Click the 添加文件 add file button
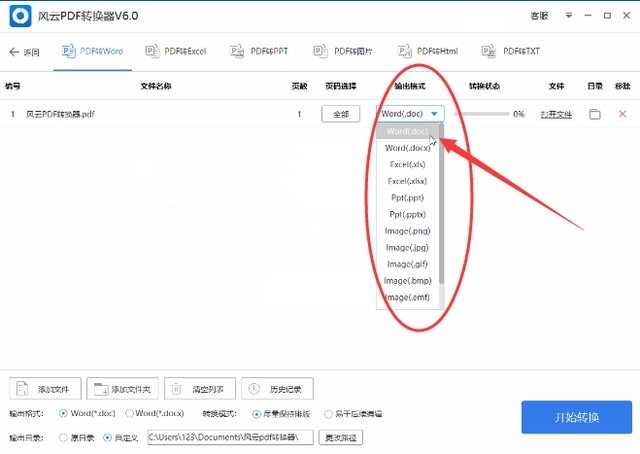 45,389
